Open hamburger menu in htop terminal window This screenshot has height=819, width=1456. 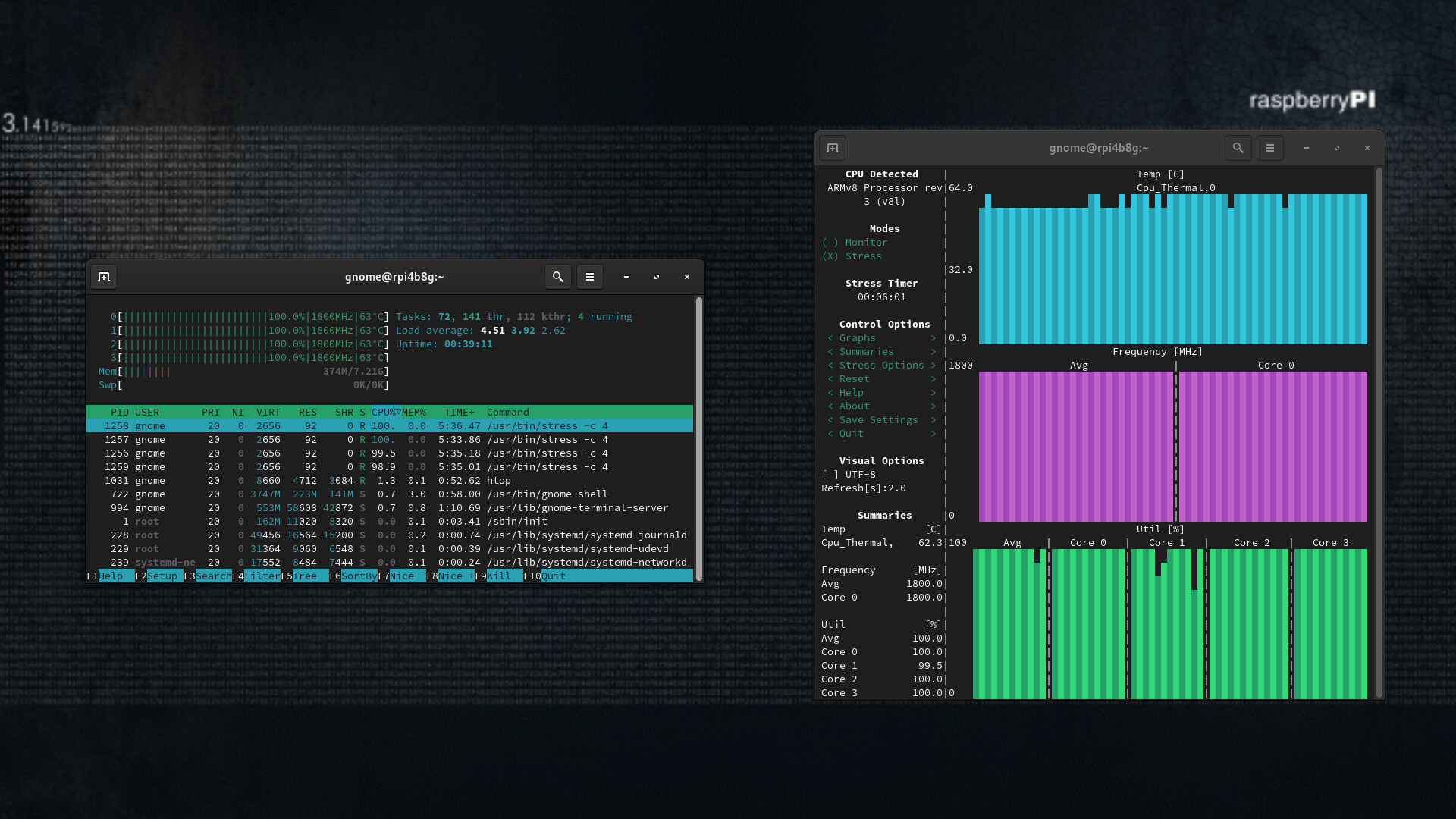point(590,277)
